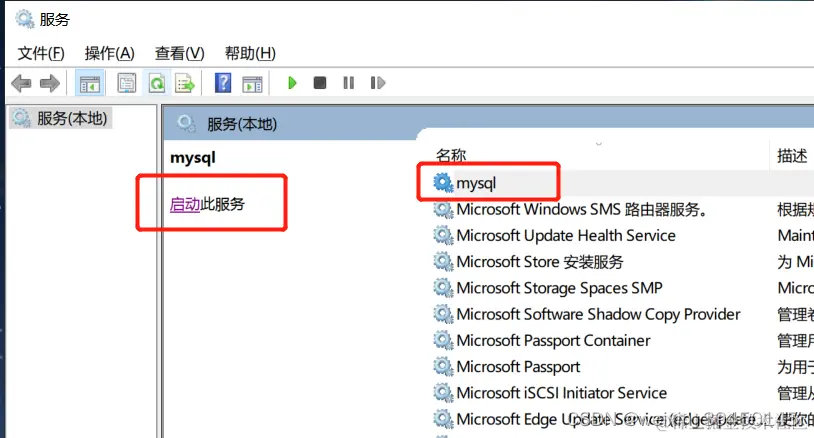Click gear icon beside Microsoft Update Health Service
The width and height of the screenshot is (814, 438).
(443, 235)
